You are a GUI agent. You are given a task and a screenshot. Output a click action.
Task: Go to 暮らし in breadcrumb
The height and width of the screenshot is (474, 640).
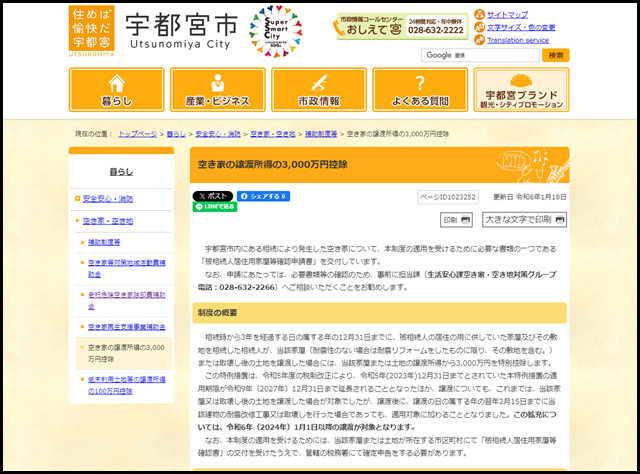pyautogui.click(x=176, y=134)
